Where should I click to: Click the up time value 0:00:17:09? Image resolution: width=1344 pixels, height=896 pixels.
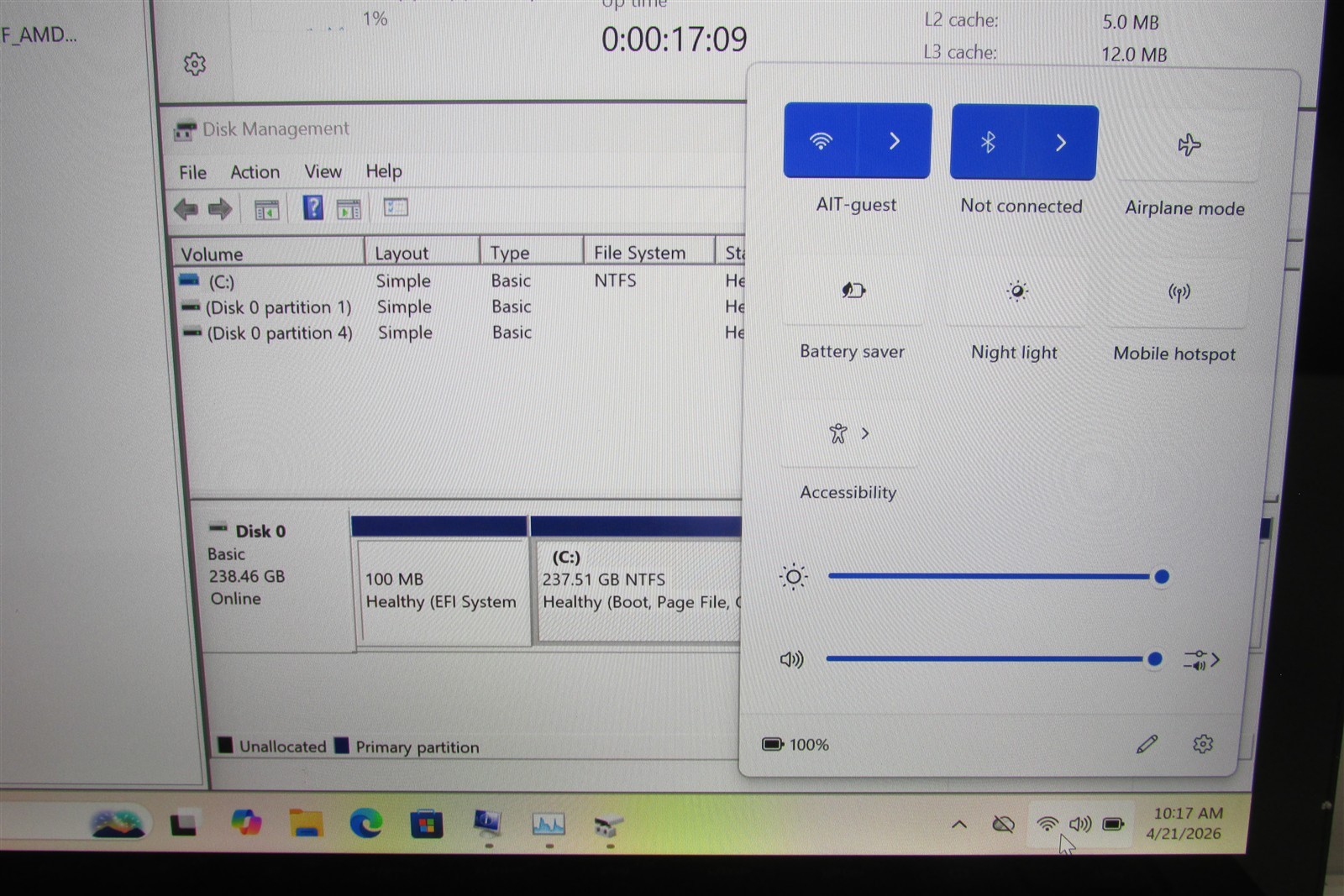tap(674, 39)
